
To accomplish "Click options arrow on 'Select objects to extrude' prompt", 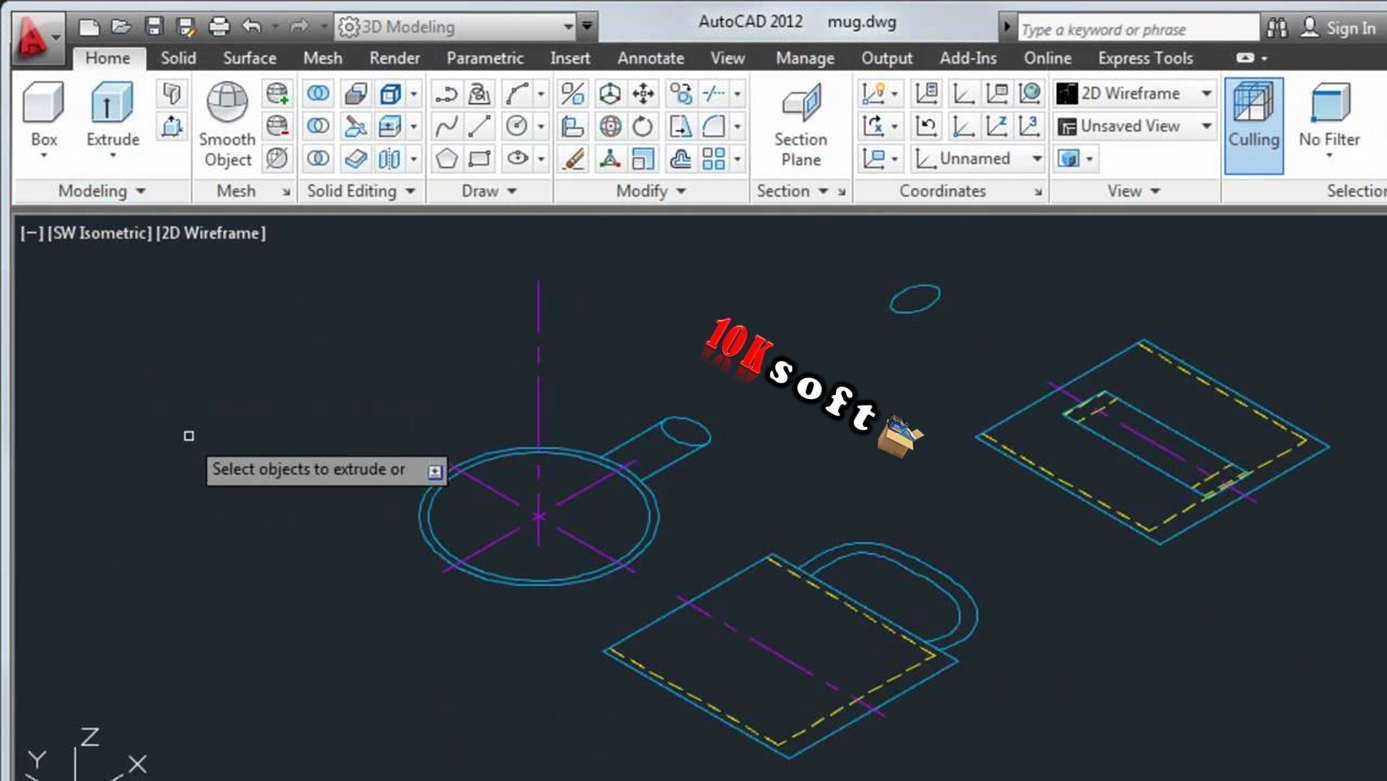I will tap(435, 471).
